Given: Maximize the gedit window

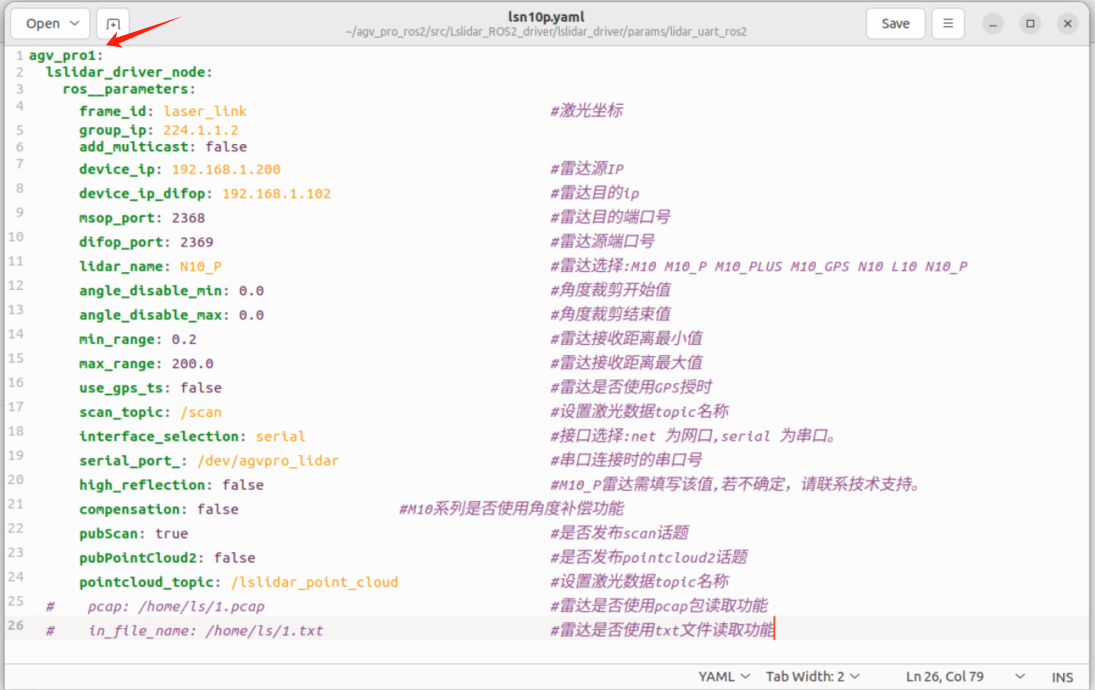Looking at the screenshot, I should point(1030,24).
